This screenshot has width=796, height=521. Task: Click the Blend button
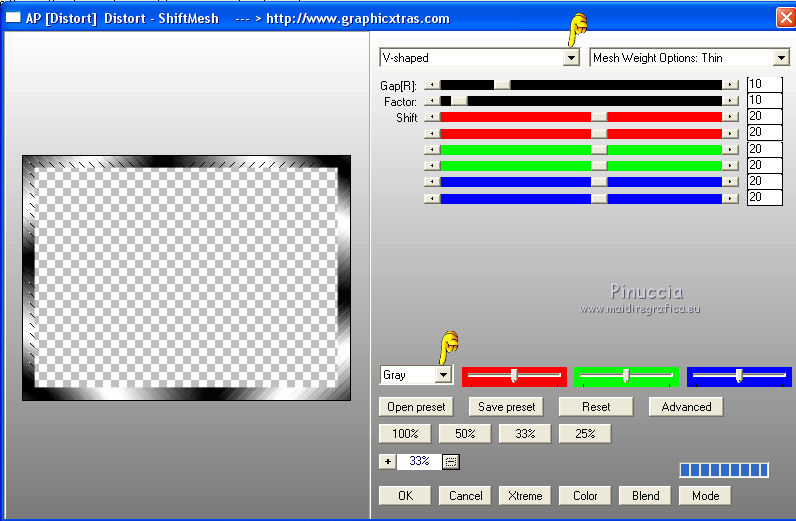point(645,496)
